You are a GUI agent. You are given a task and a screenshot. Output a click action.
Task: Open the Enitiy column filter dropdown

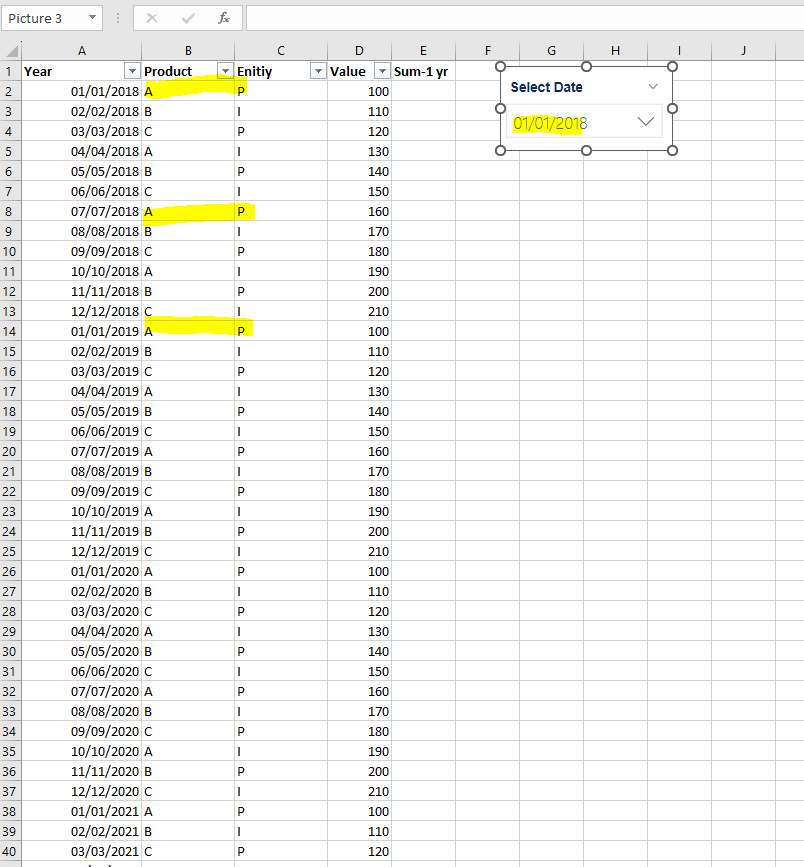tap(318, 71)
